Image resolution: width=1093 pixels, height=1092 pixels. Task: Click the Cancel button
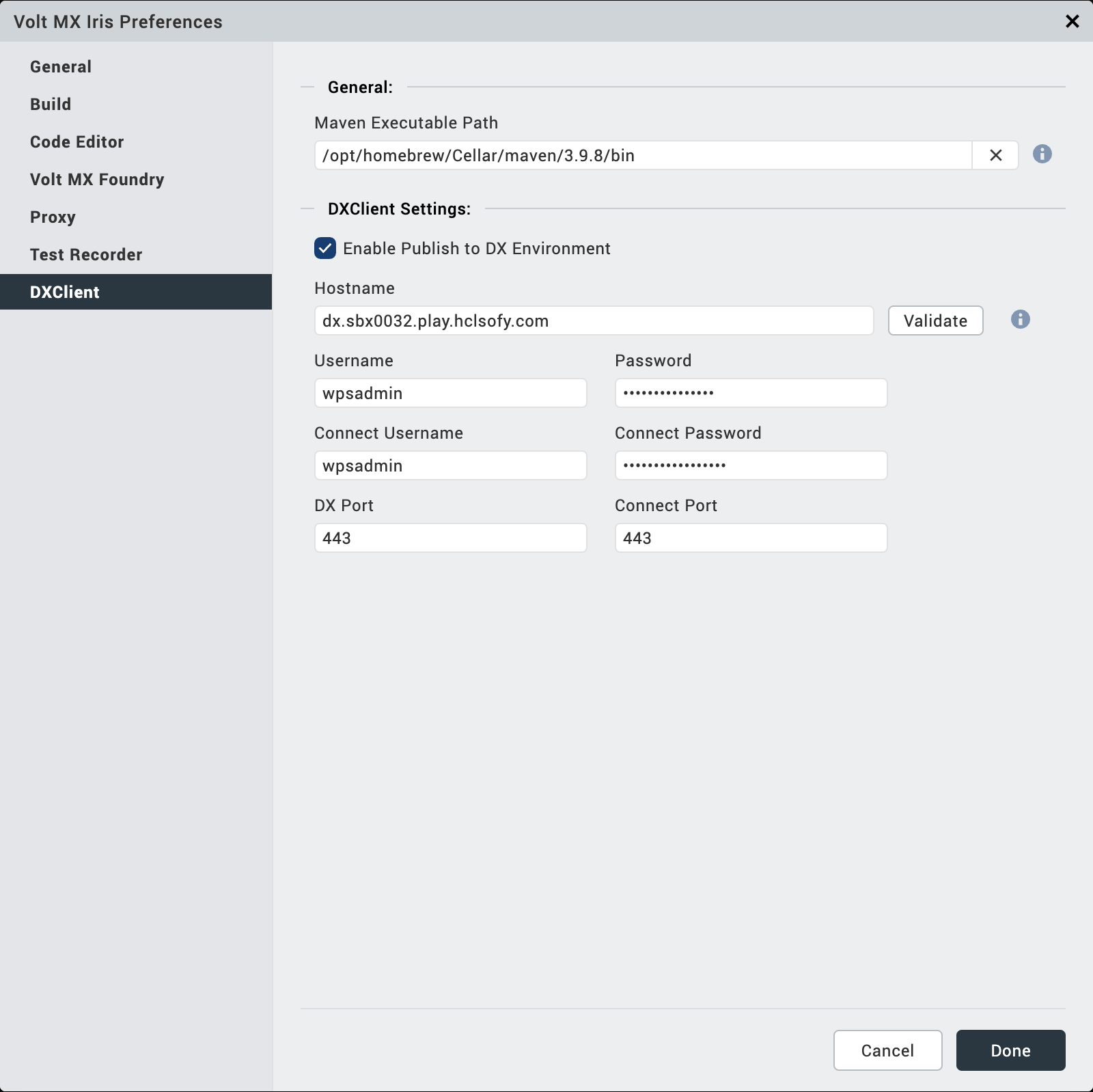point(887,1050)
